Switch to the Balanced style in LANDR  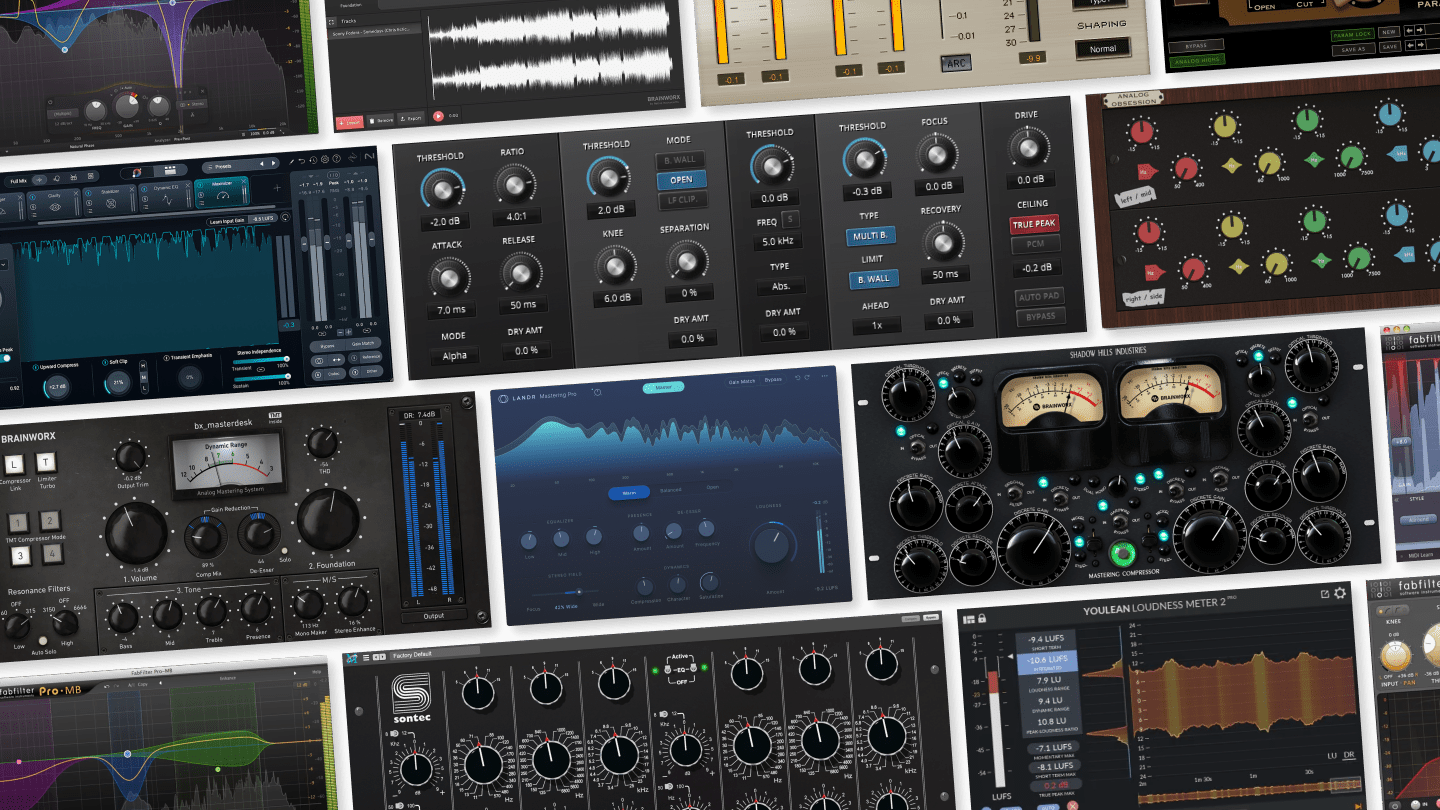click(x=671, y=490)
